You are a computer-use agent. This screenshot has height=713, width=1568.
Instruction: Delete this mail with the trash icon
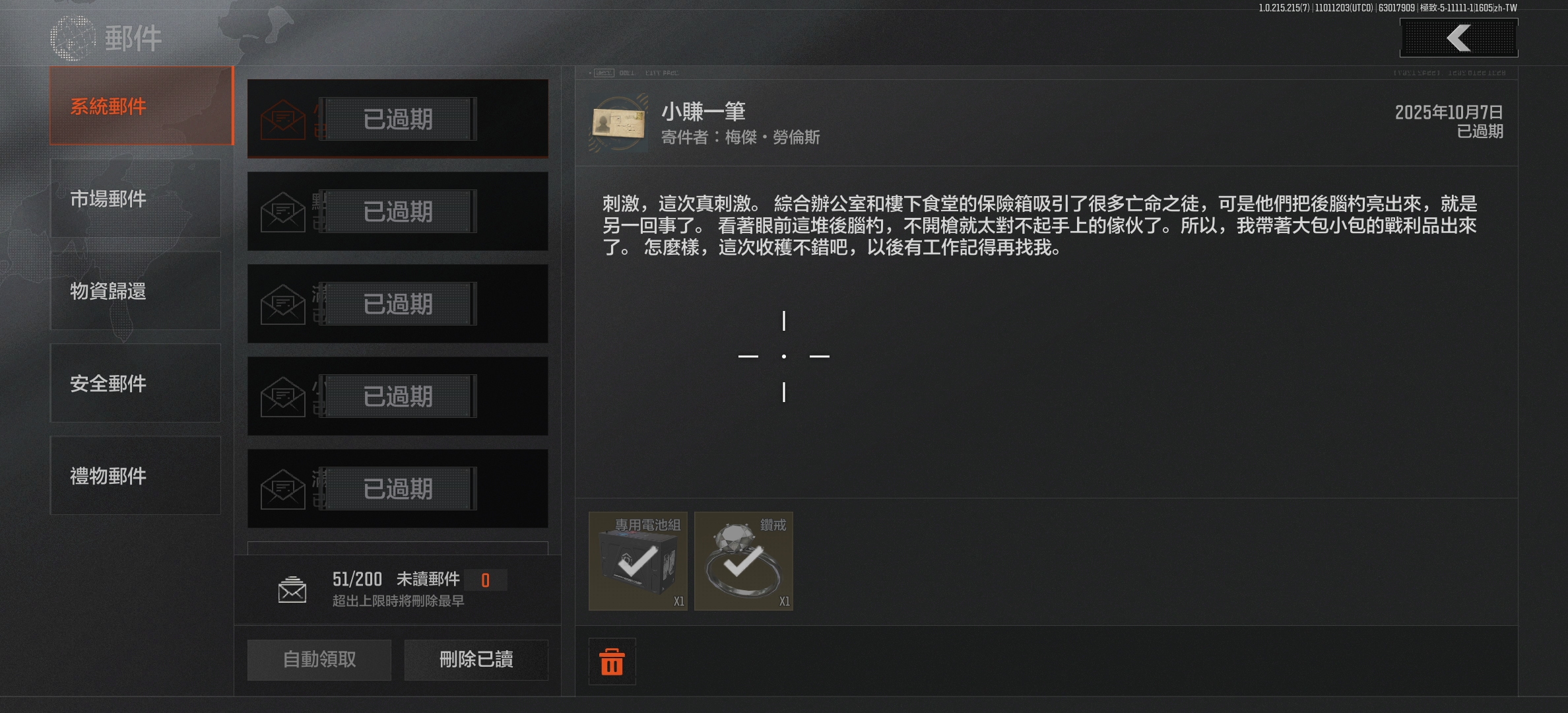(612, 662)
